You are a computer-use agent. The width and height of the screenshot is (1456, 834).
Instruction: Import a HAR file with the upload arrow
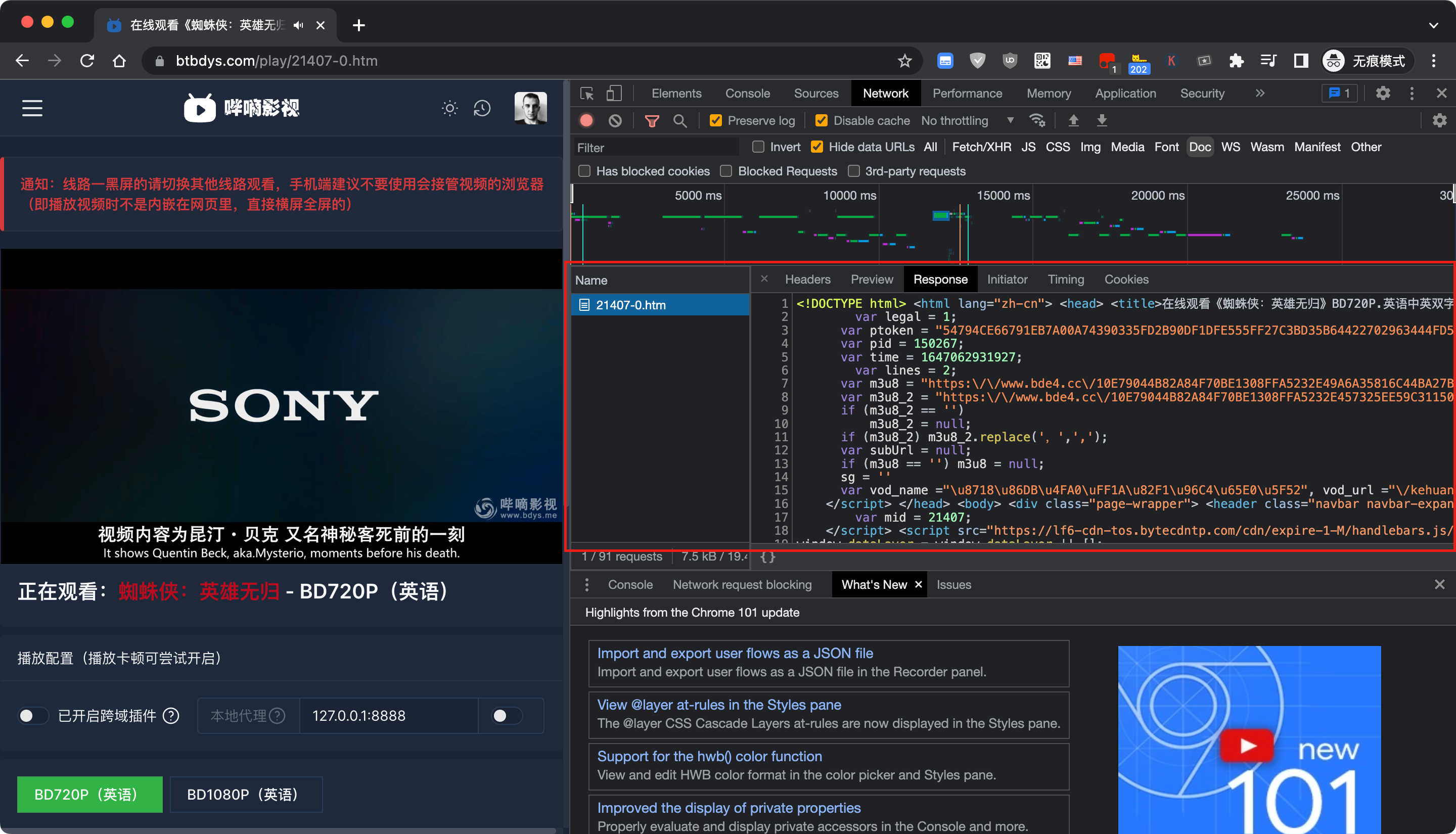pos(1073,121)
